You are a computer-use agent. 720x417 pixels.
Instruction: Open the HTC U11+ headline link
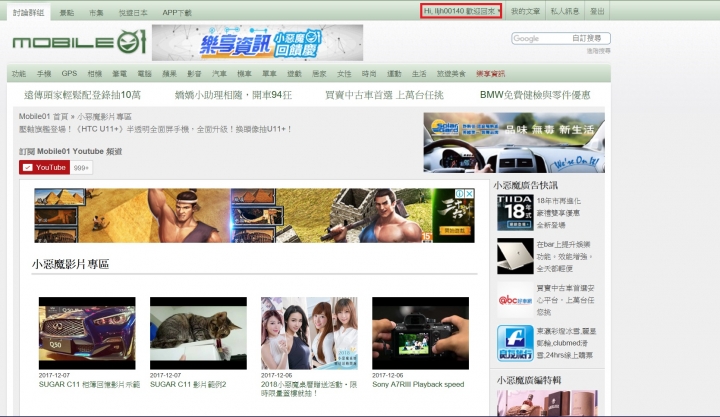click(x=155, y=129)
